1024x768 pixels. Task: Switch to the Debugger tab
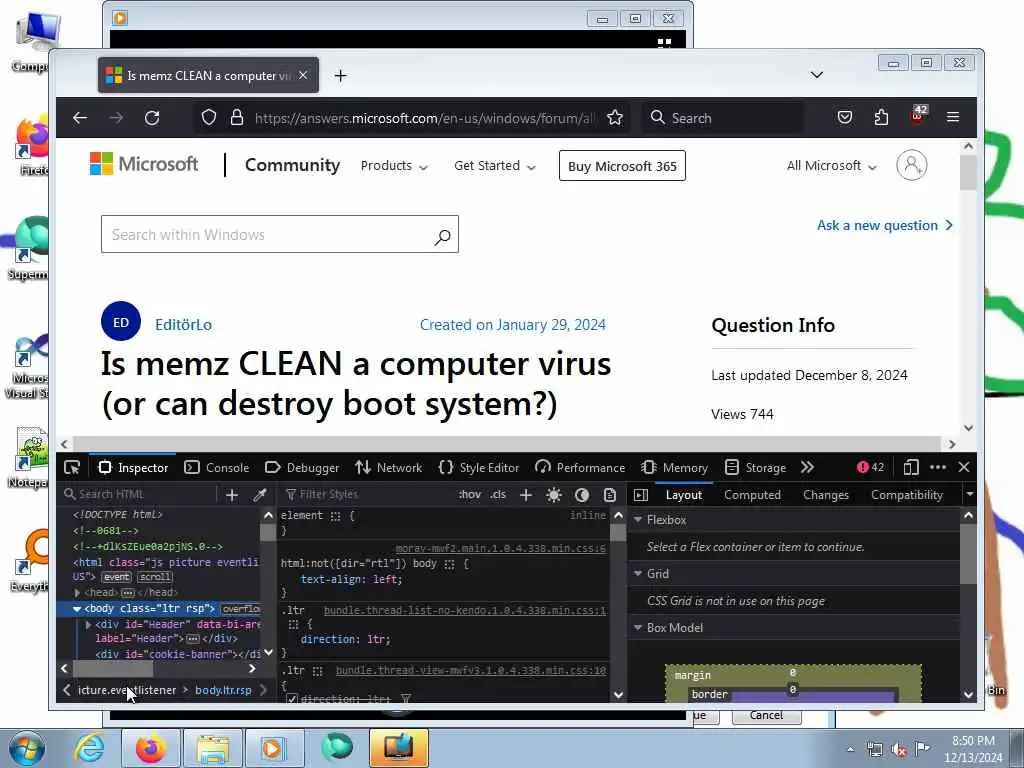302,468
